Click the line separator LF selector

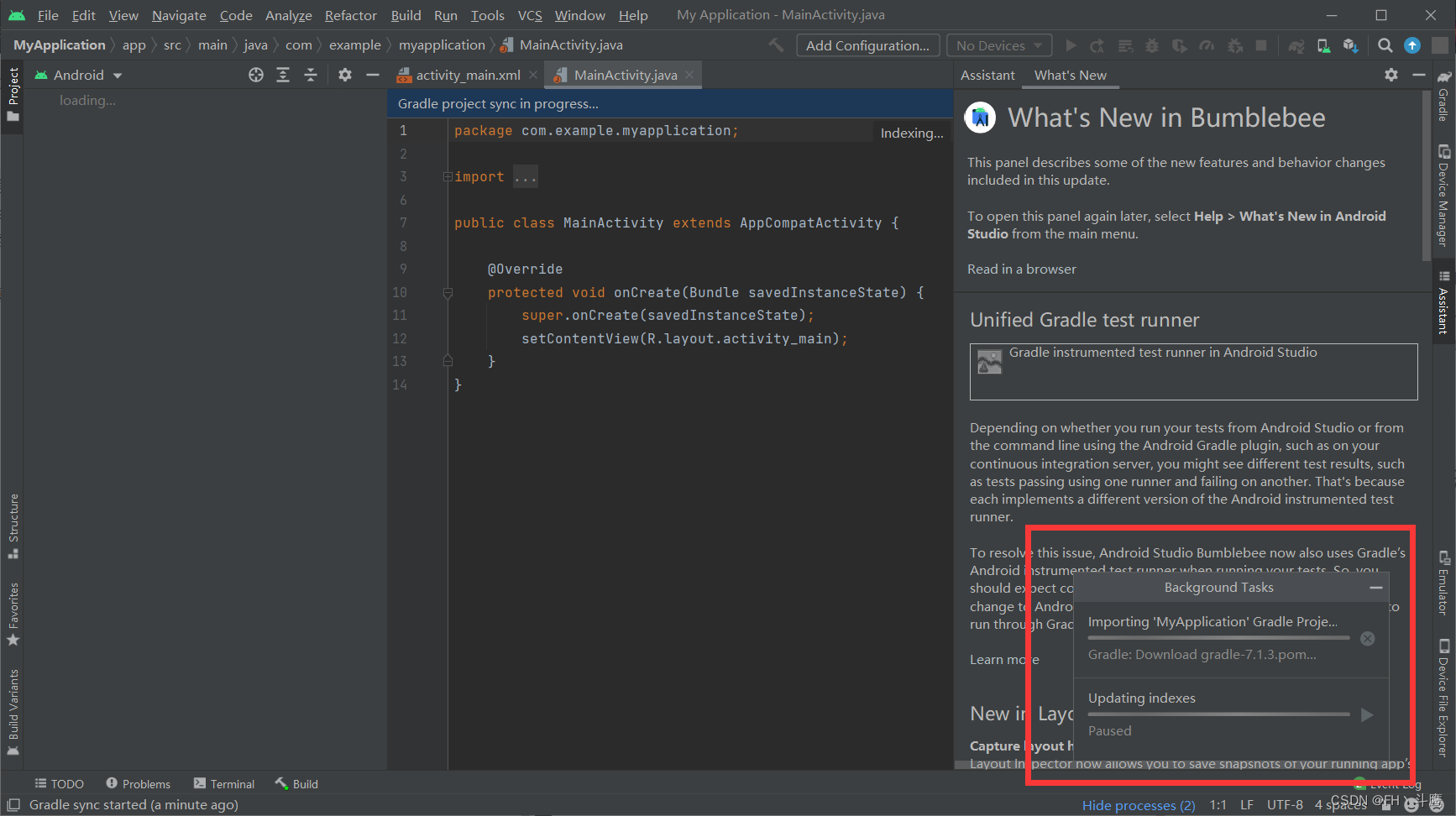click(1247, 805)
